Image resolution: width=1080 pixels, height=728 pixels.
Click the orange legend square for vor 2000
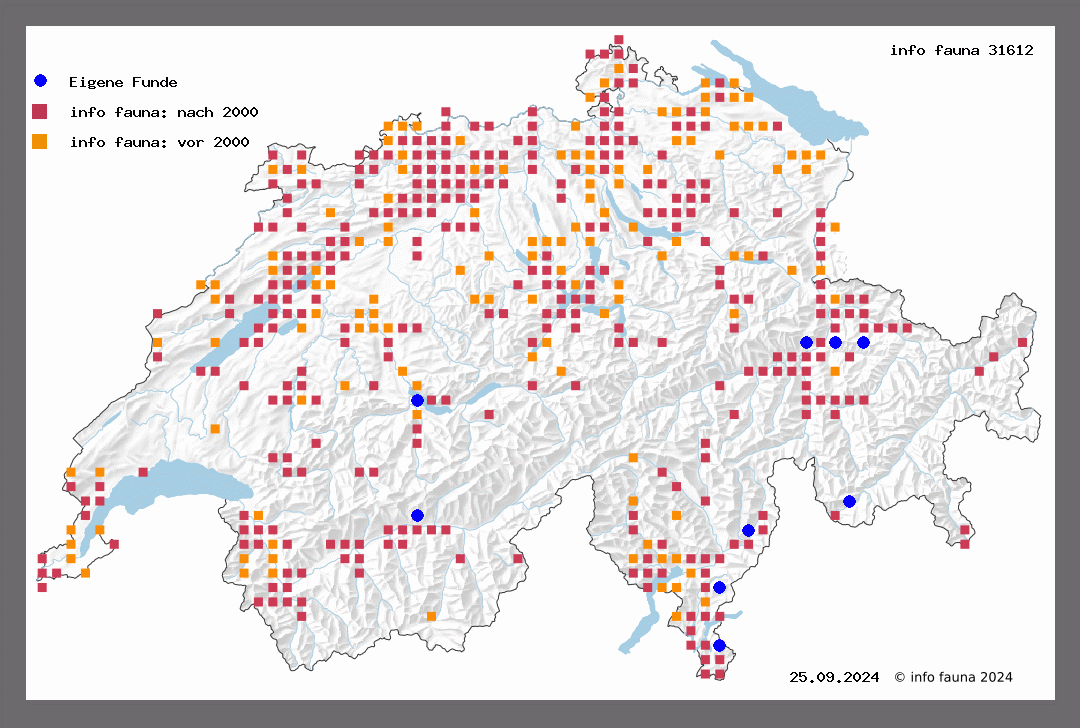point(40,141)
